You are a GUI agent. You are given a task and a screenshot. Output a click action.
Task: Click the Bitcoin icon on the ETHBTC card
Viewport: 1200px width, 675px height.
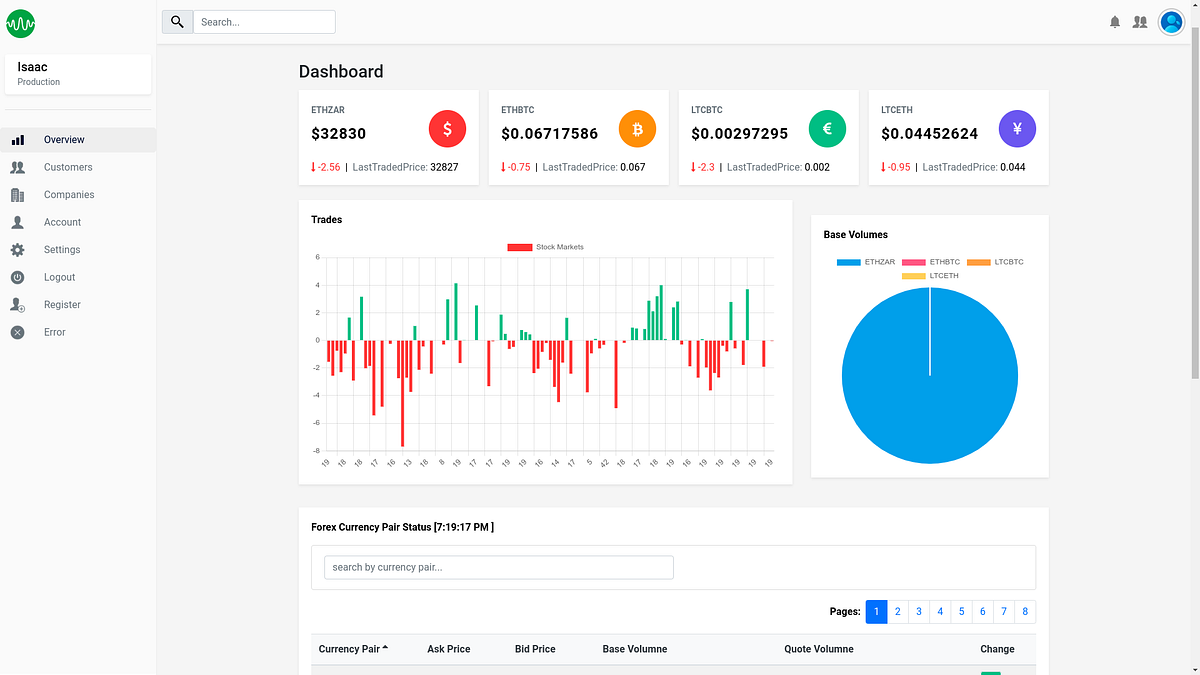637,128
